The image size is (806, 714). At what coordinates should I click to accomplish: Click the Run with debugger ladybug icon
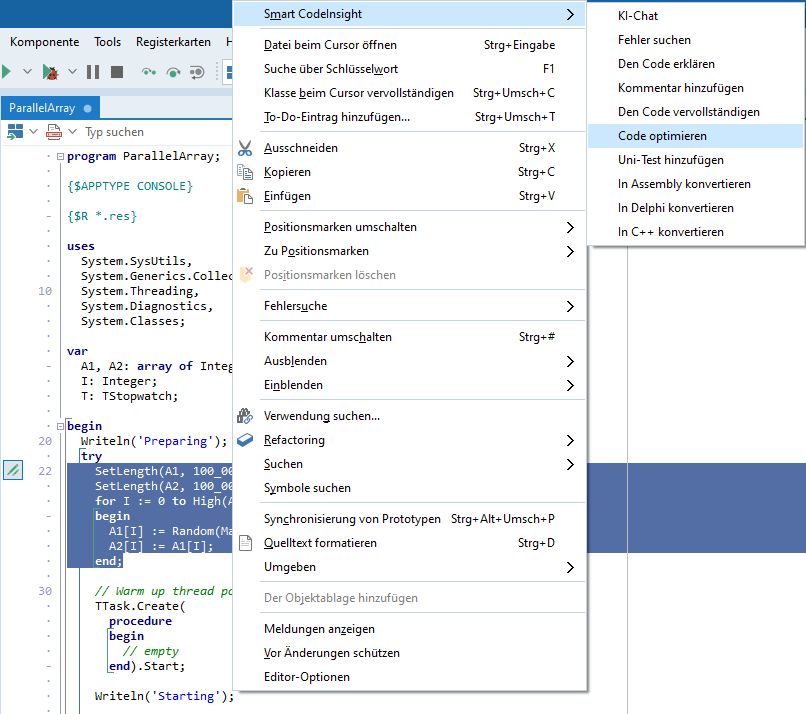click(x=50, y=72)
